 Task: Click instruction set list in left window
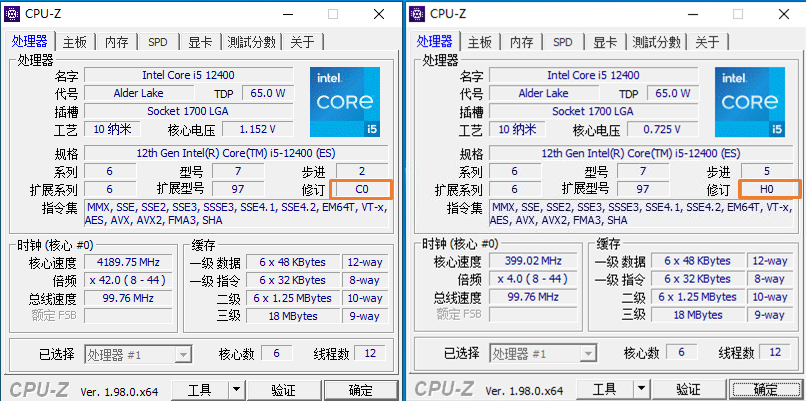pyautogui.click(x=236, y=213)
